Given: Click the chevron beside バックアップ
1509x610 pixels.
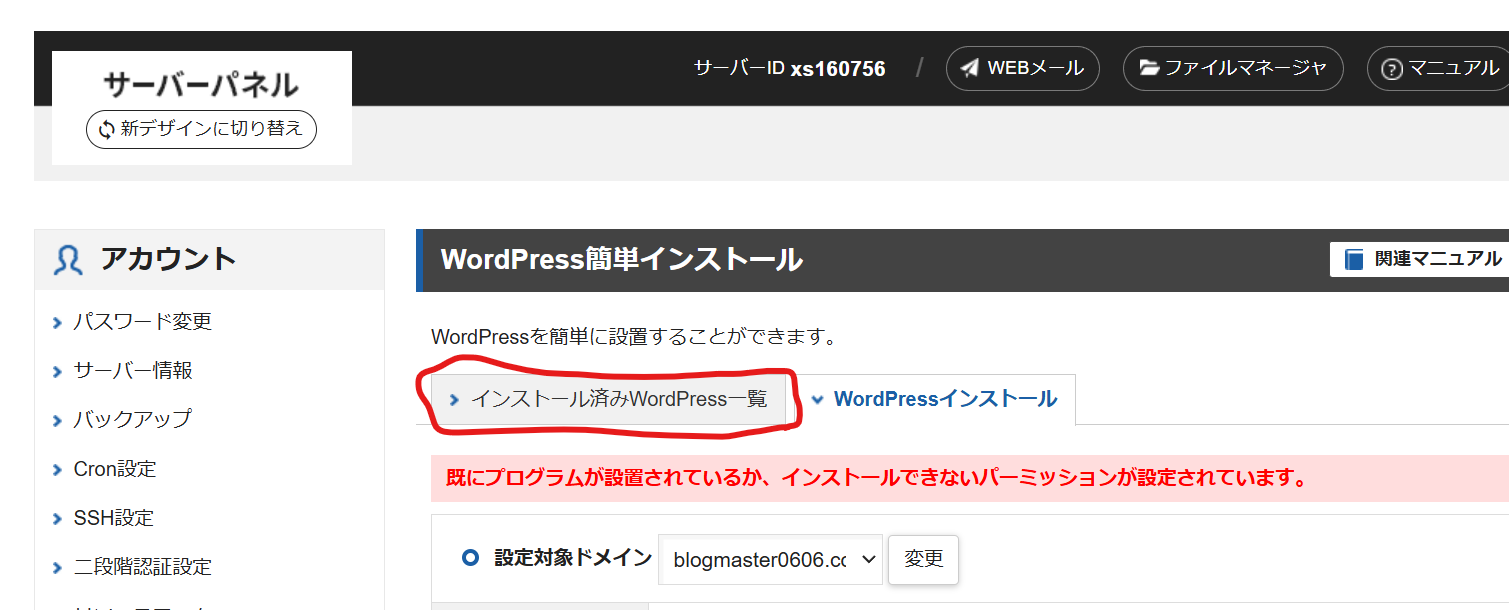Looking at the screenshot, I should (x=57, y=420).
